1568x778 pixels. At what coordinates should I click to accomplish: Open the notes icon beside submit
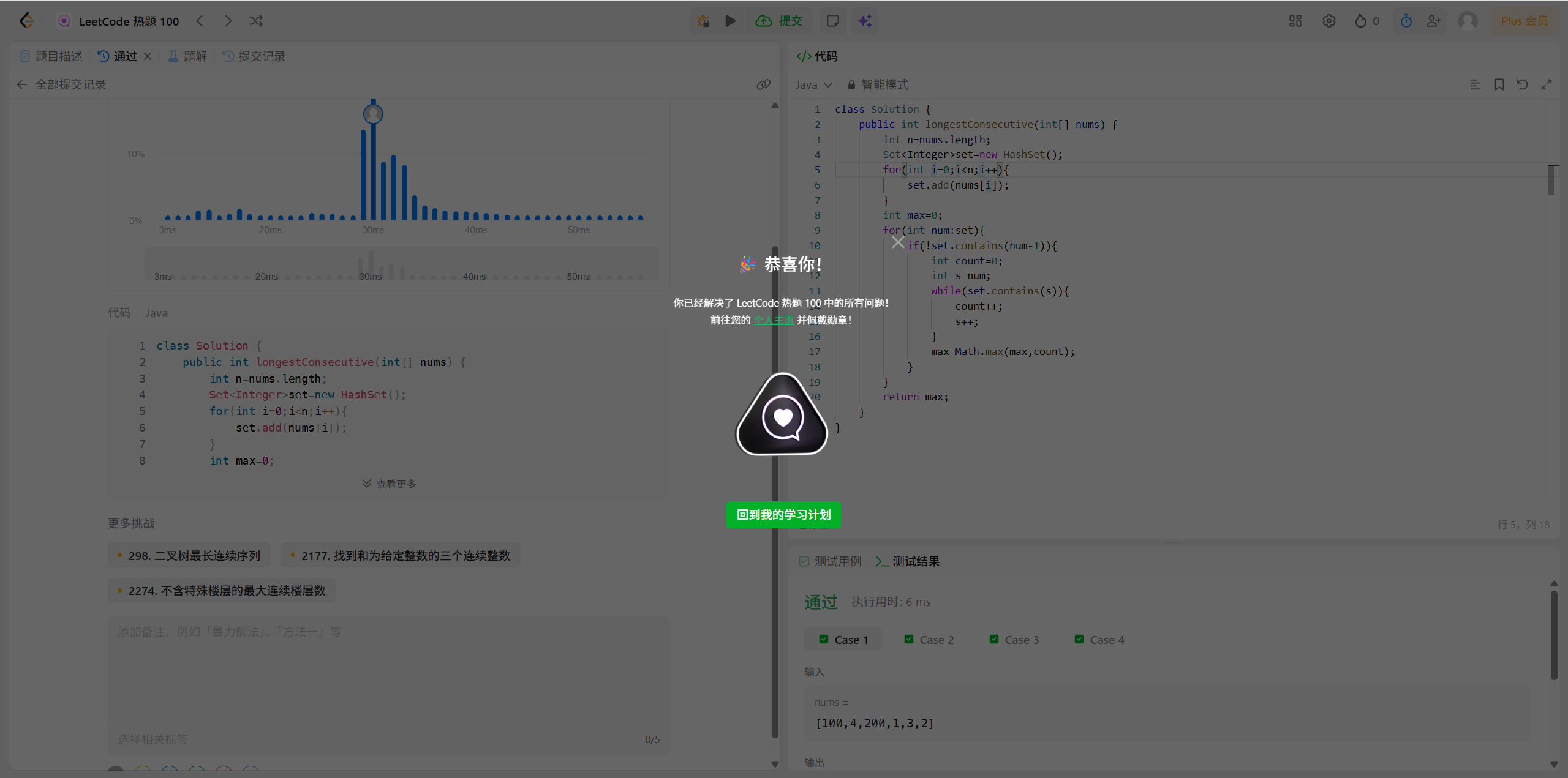pyautogui.click(x=832, y=21)
